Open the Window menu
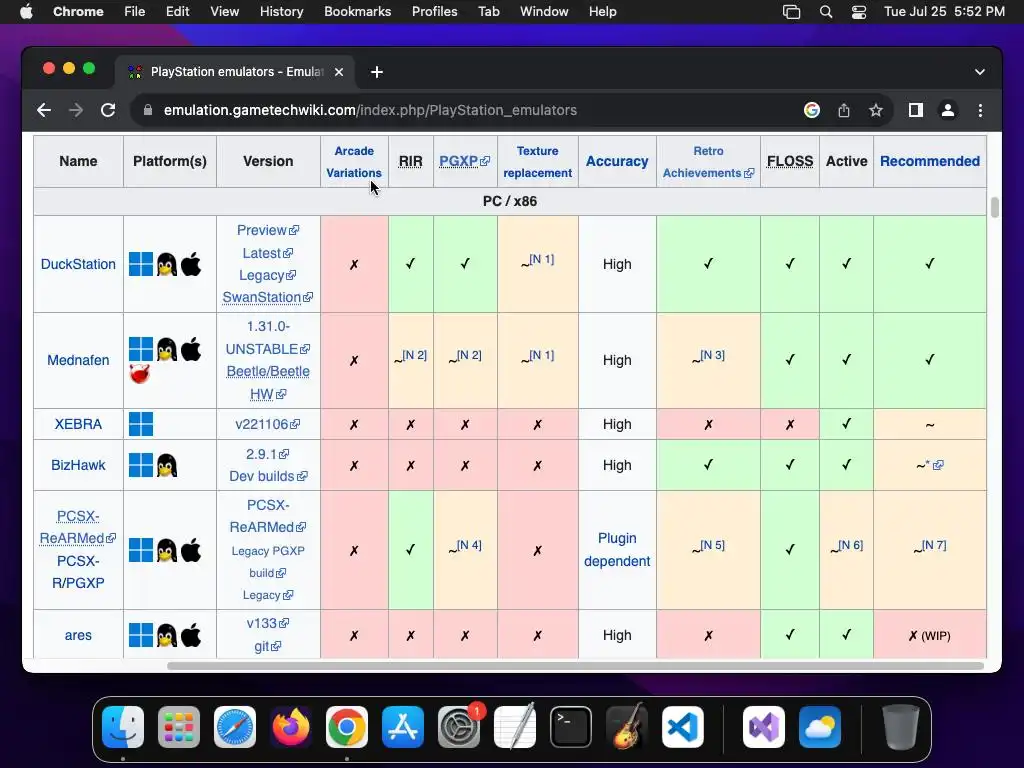 click(544, 12)
